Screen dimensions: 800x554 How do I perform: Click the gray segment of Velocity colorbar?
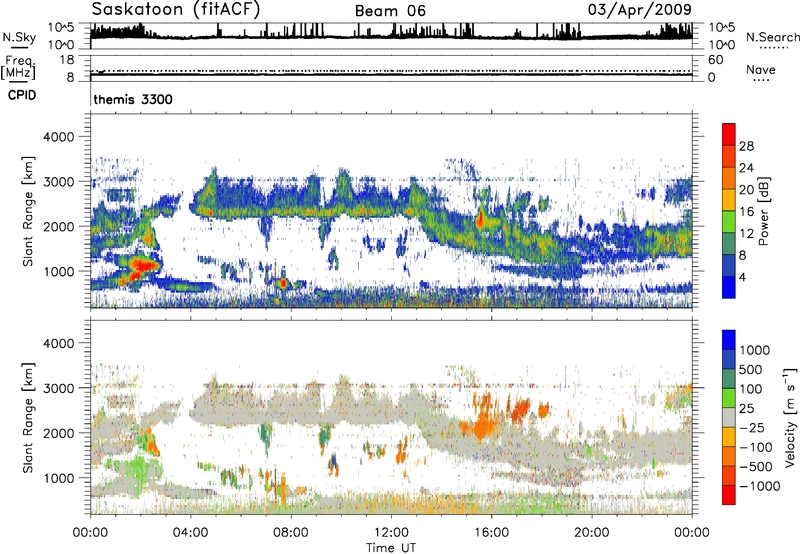tap(729, 418)
